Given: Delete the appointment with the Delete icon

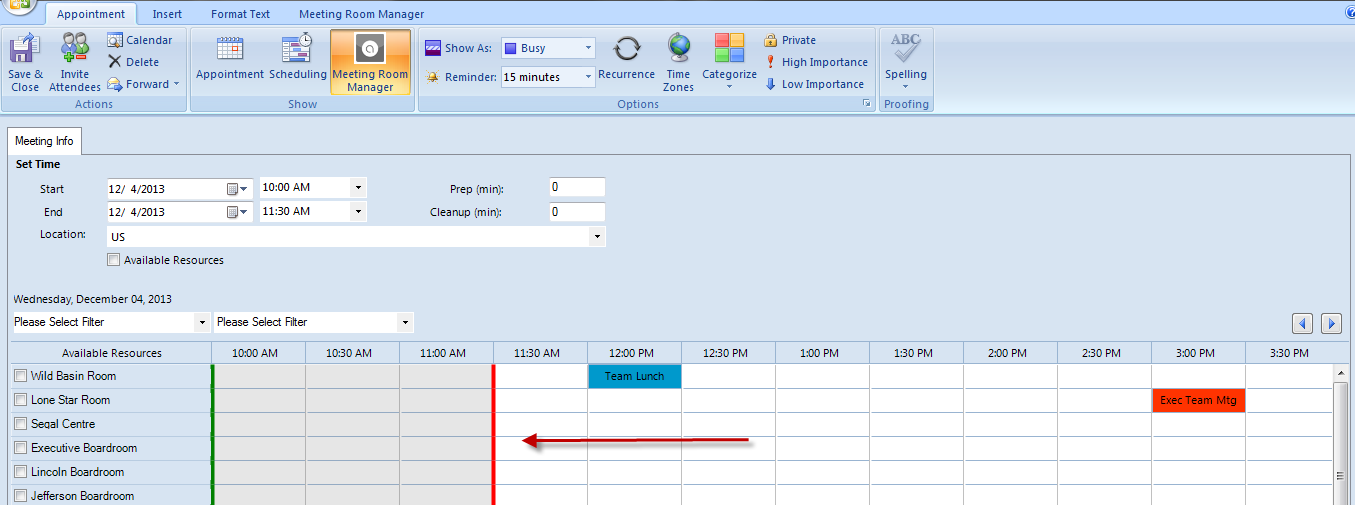Looking at the screenshot, I should point(133,62).
